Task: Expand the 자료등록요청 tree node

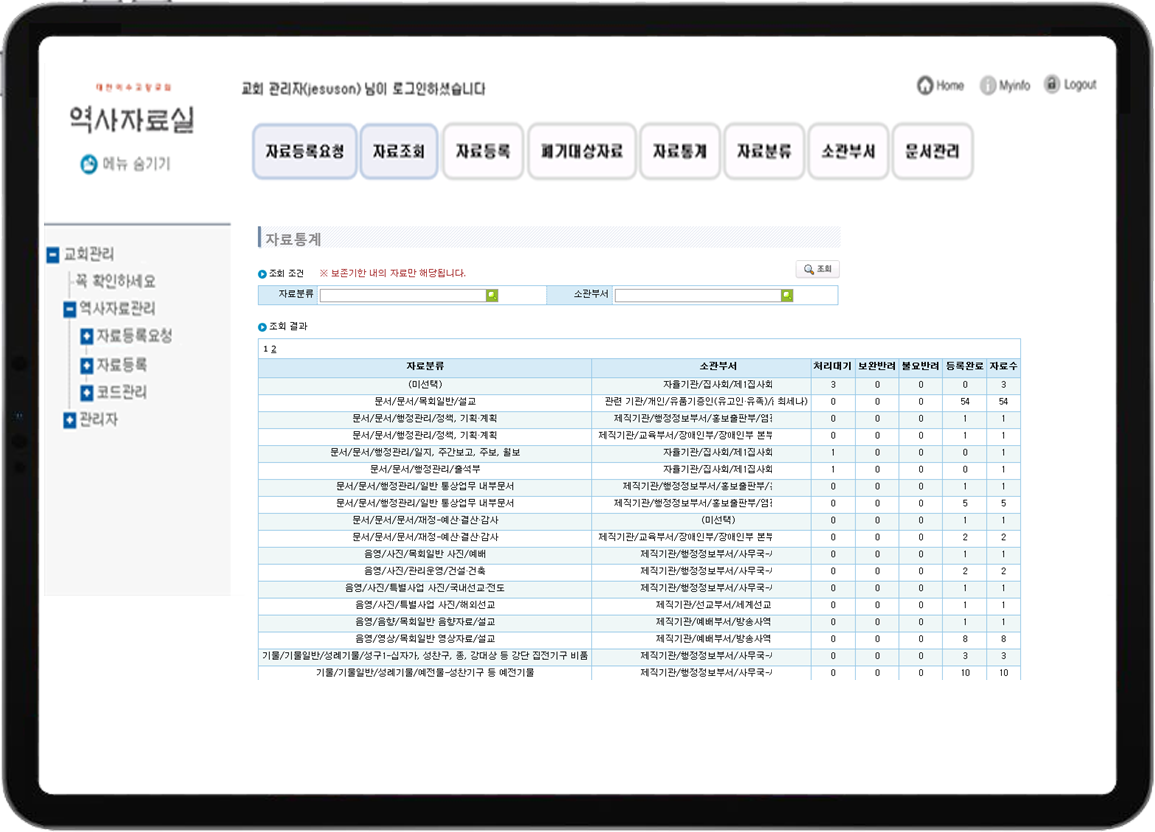Action: pyautogui.click(x=87, y=337)
